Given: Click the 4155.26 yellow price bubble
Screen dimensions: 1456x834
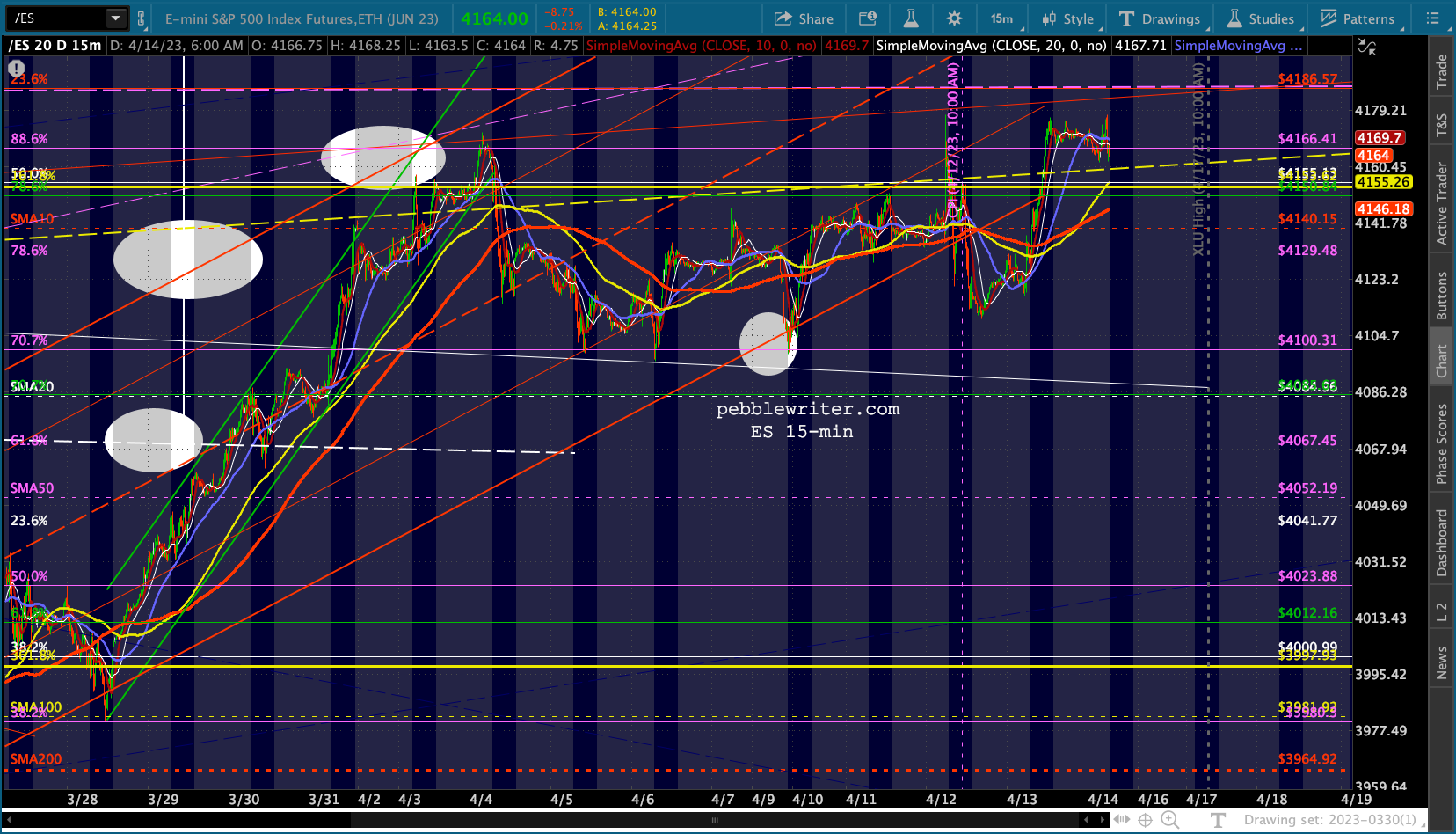Looking at the screenshot, I should coord(1384,182).
